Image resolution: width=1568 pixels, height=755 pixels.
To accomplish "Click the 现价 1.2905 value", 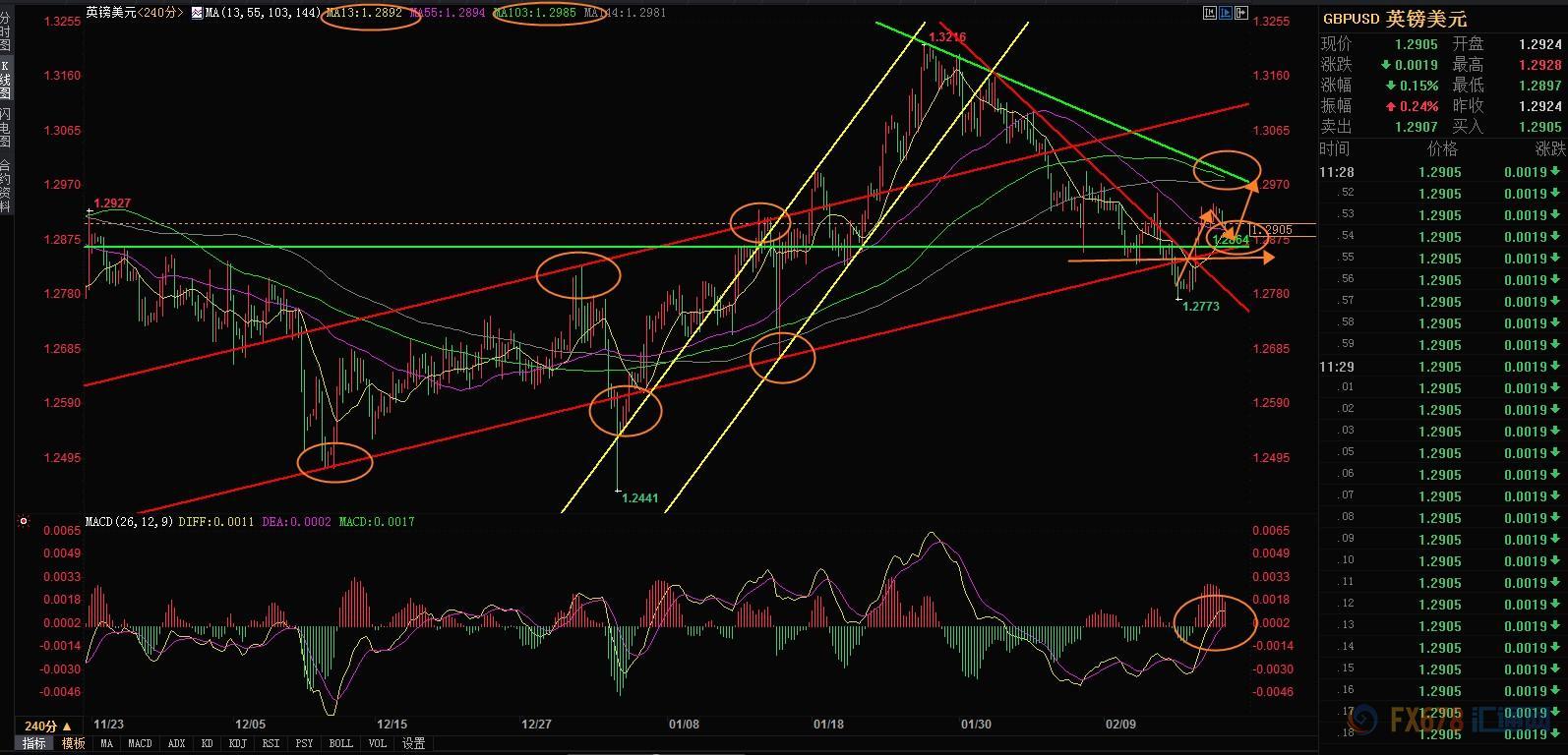I will coord(1416,44).
